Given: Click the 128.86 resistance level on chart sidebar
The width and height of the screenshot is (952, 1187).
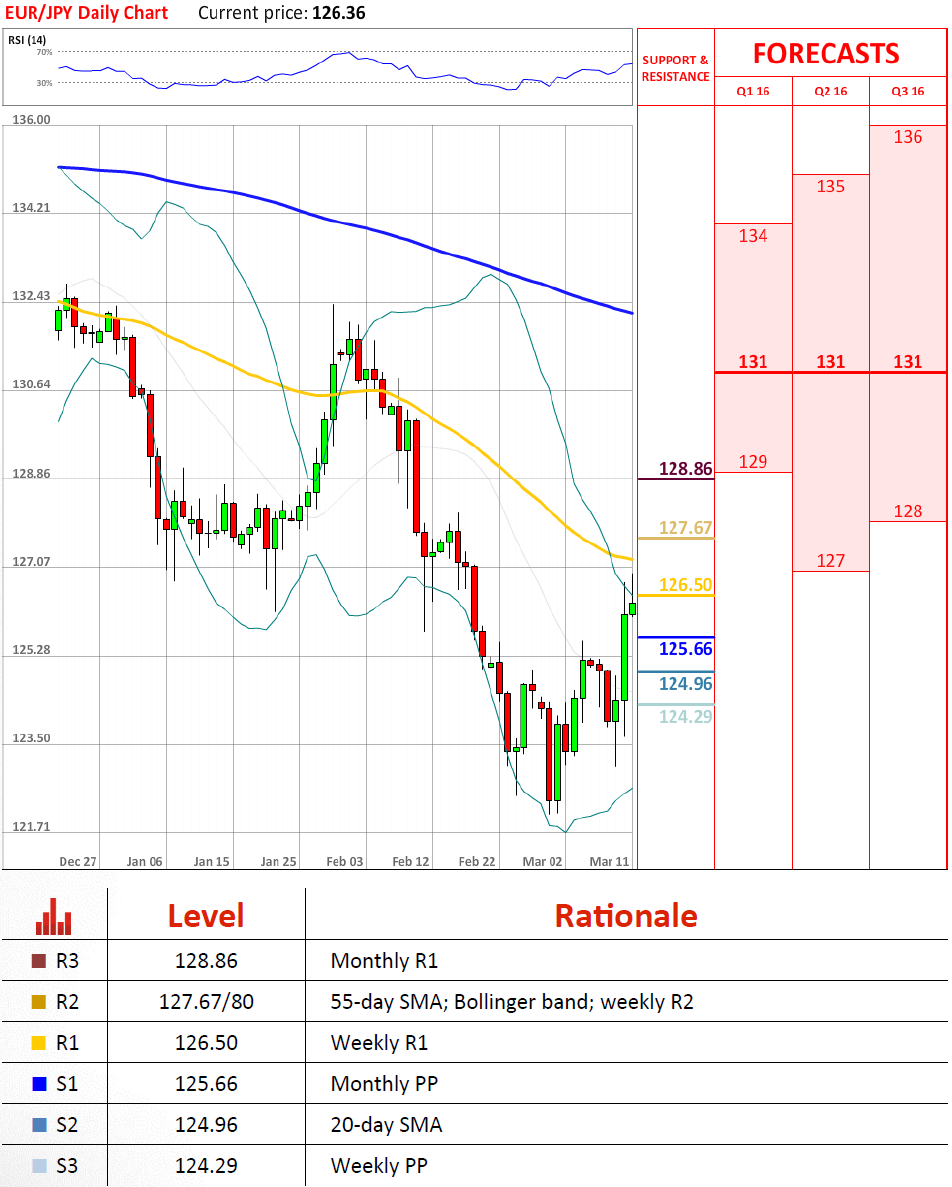Looking at the screenshot, I should (686, 469).
